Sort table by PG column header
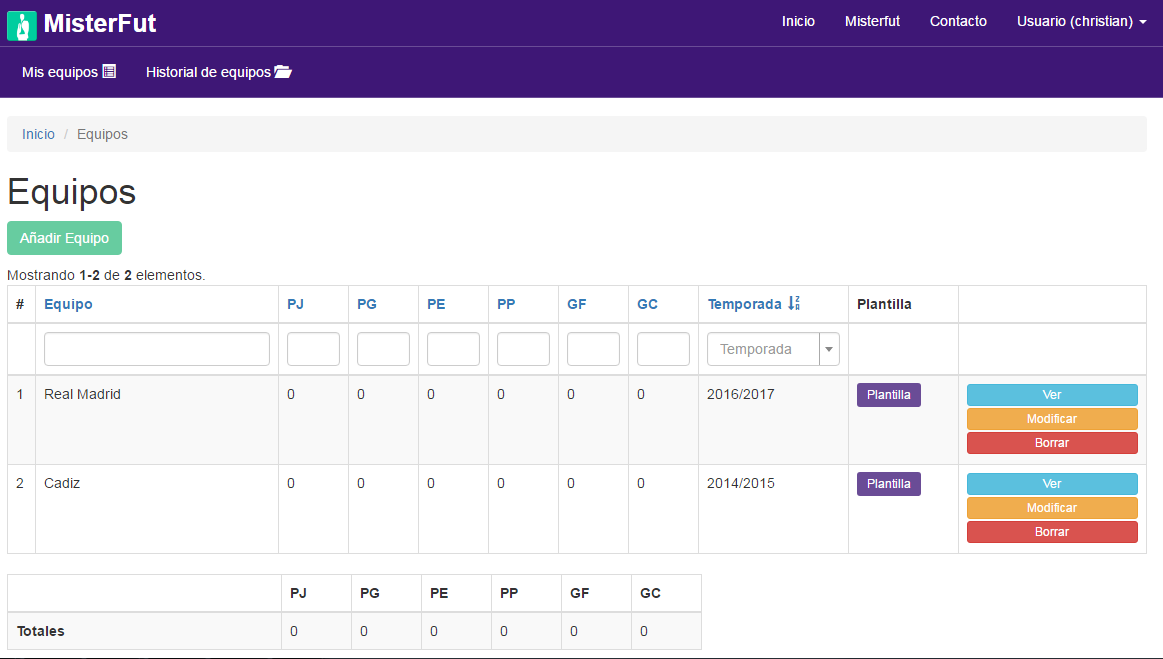1163x659 pixels. pyautogui.click(x=366, y=304)
